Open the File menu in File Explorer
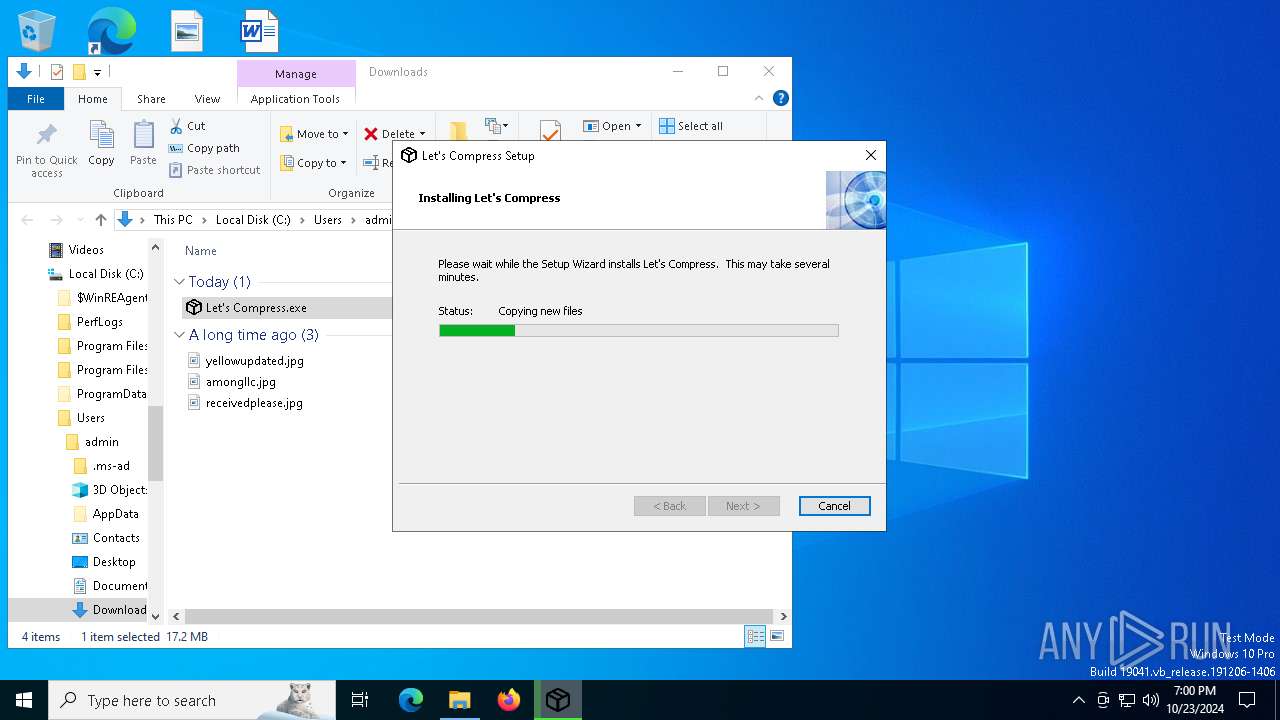The width and height of the screenshot is (1280, 720). pos(36,99)
